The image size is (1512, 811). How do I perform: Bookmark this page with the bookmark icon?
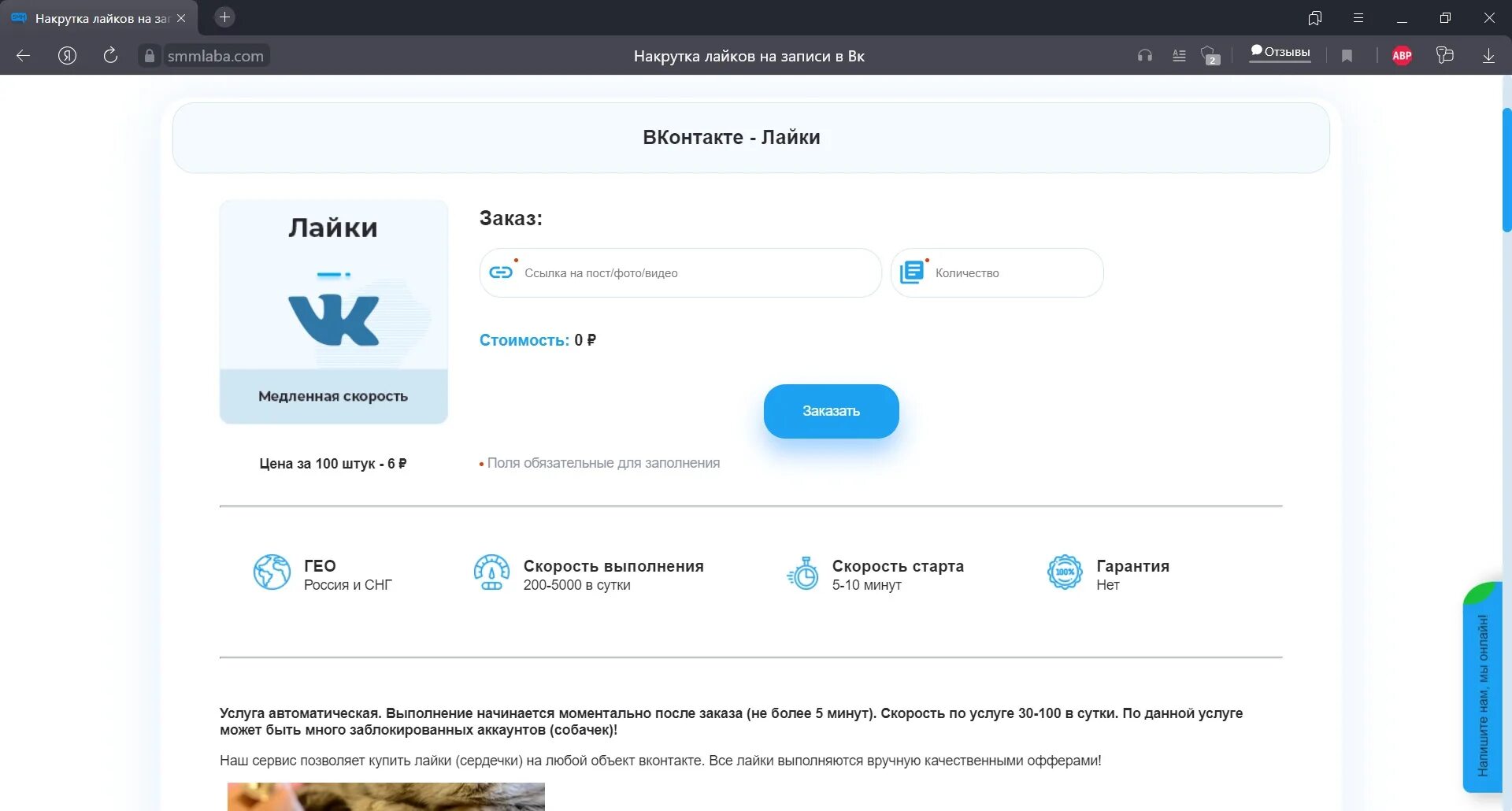[1347, 56]
